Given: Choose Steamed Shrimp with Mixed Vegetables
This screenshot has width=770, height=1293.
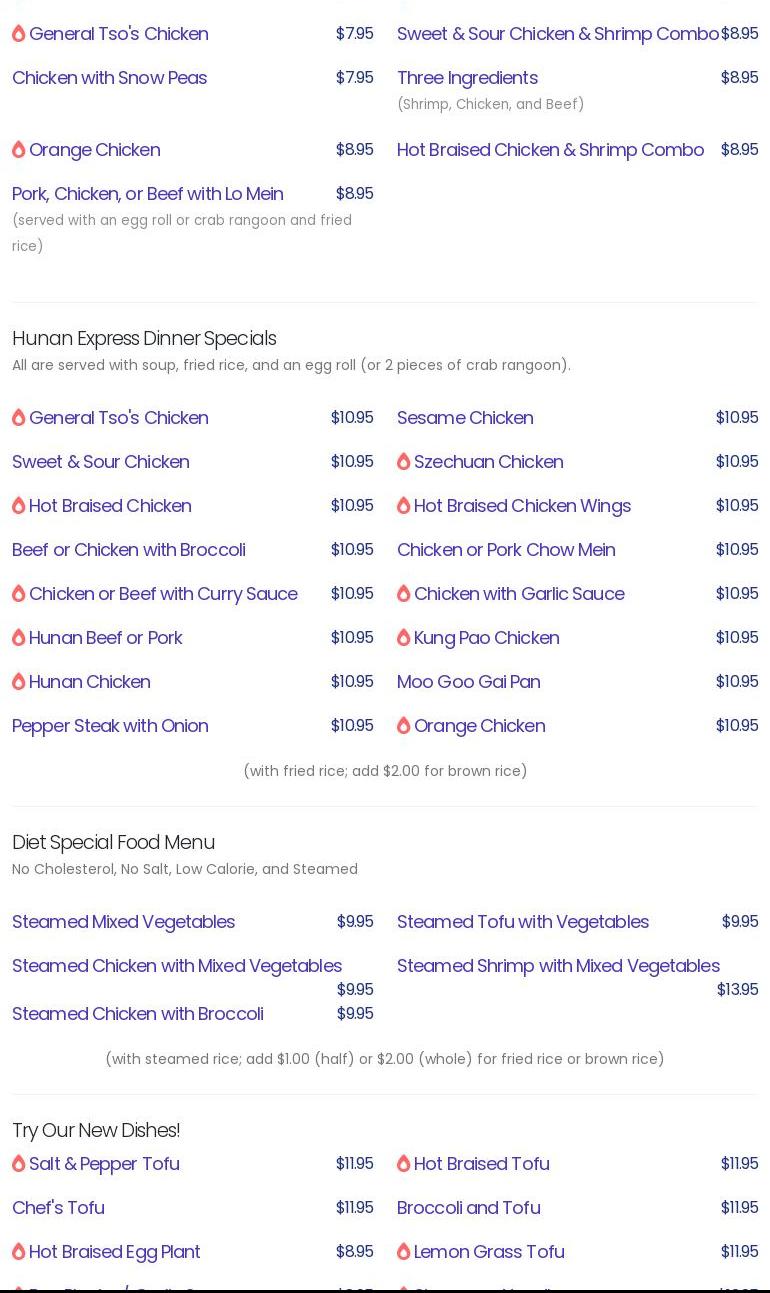Looking at the screenshot, I should click(558, 966).
